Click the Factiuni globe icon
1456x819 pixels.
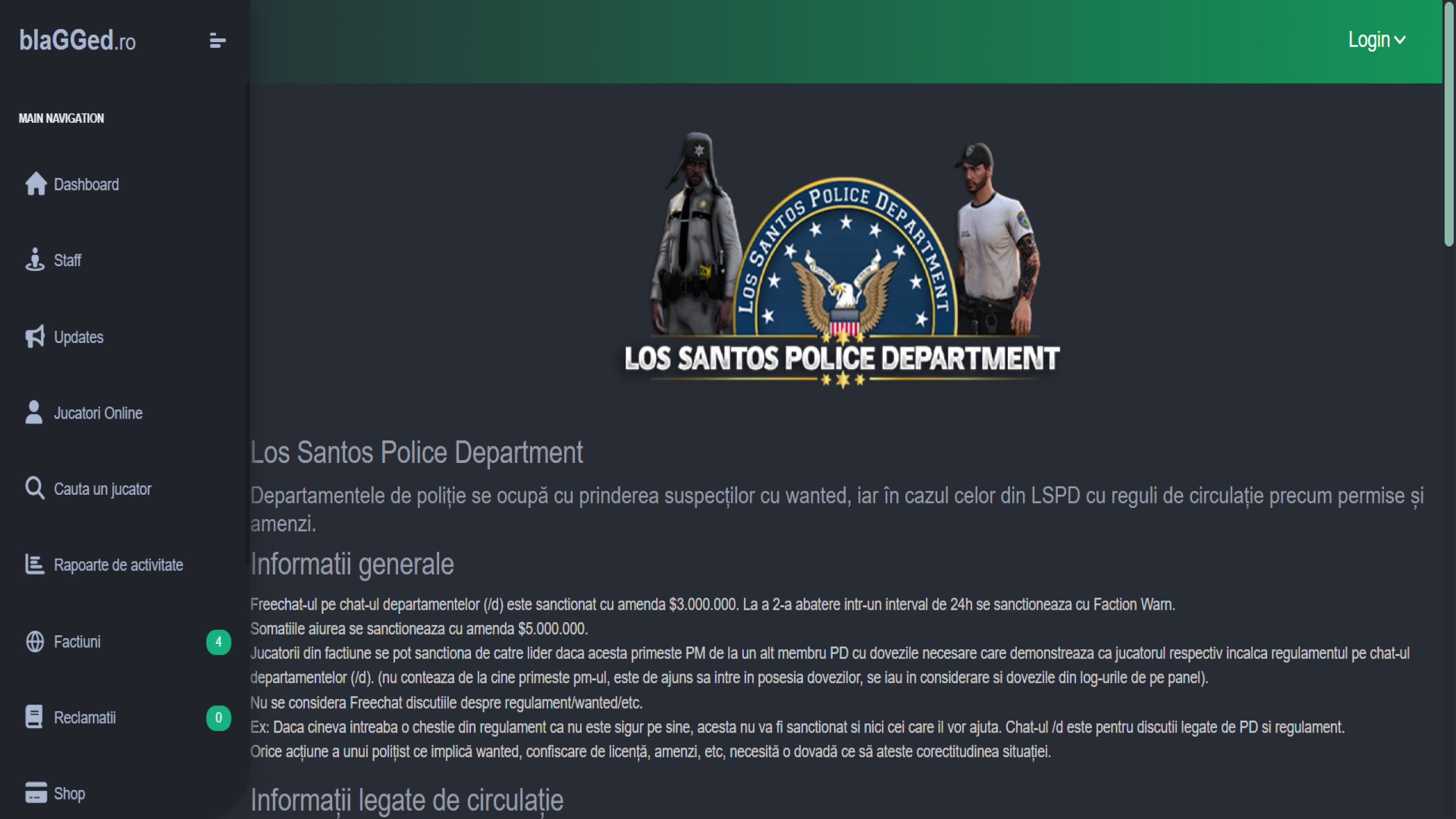[35, 642]
